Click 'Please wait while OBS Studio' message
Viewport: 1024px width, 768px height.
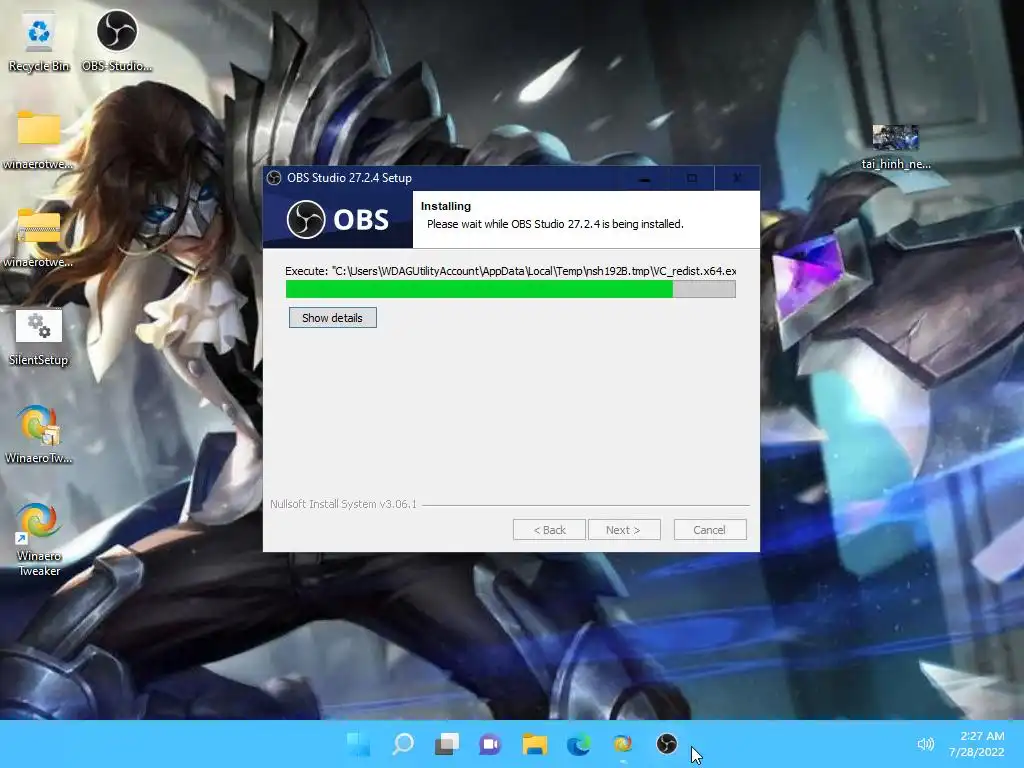click(555, 224)
